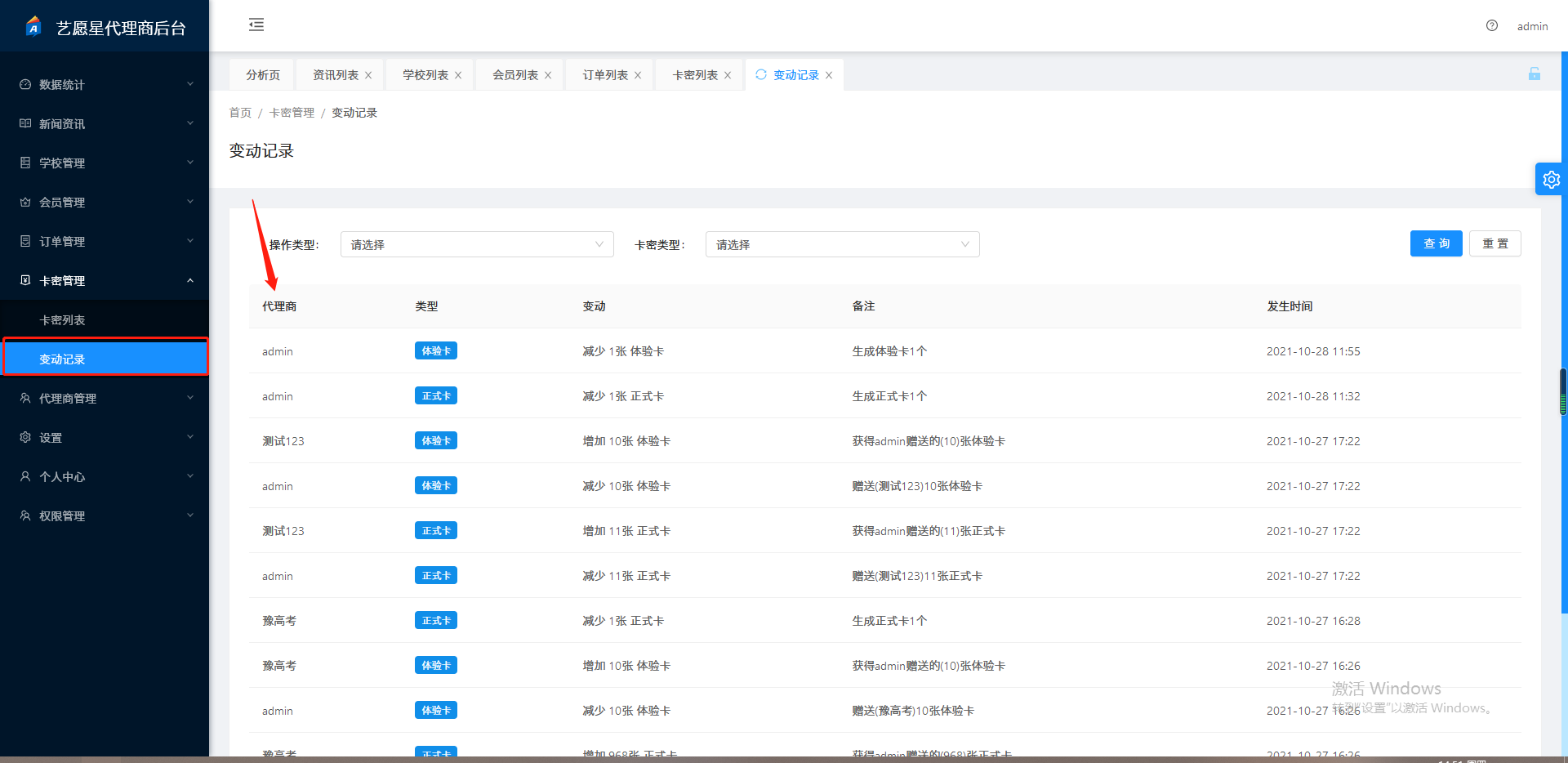1568x763 pixels.
Task: Expand the 订单管理 menu
Action: tap(190, 241)
